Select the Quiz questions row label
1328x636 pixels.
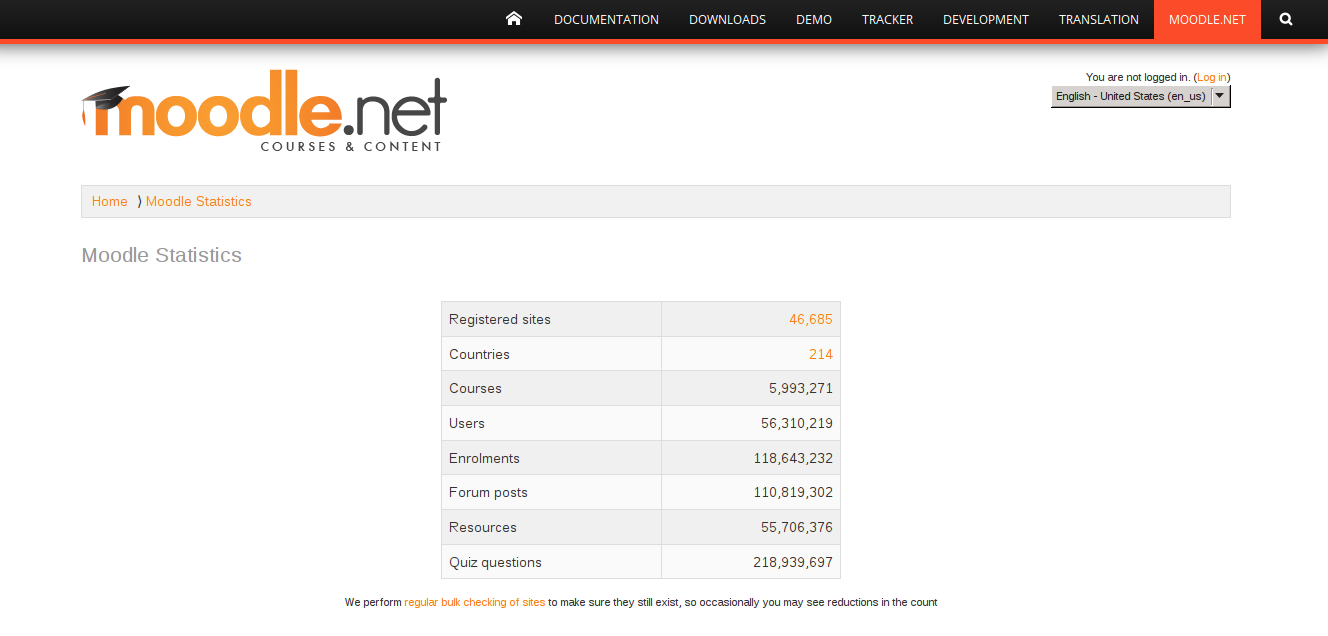click(x=495, y=562)
